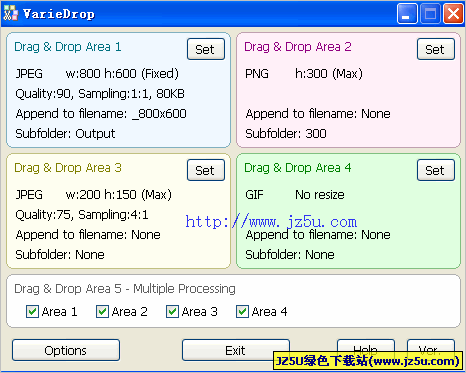Toggle the Area 4 checkbox
Image resolution: width=466 pixels, height=373 pixels.
242,312
